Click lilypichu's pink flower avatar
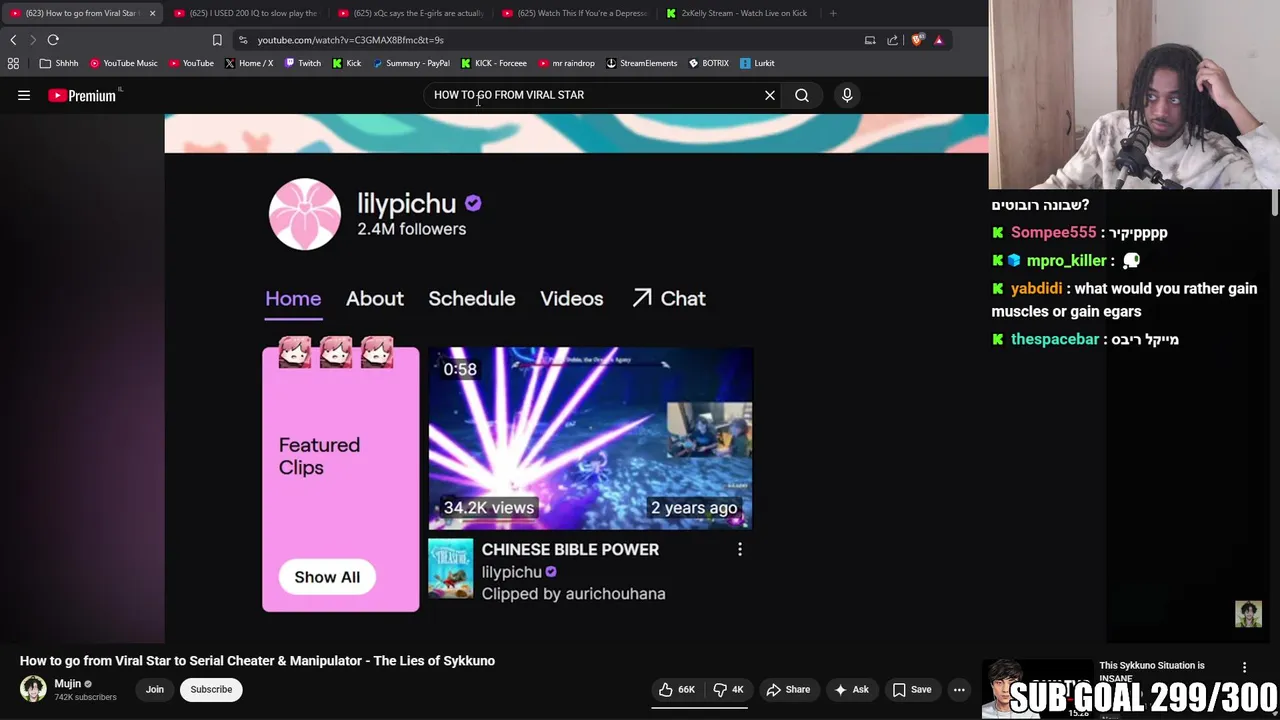The width and height of the screenshot is (1280, 720). coord(305,214)
